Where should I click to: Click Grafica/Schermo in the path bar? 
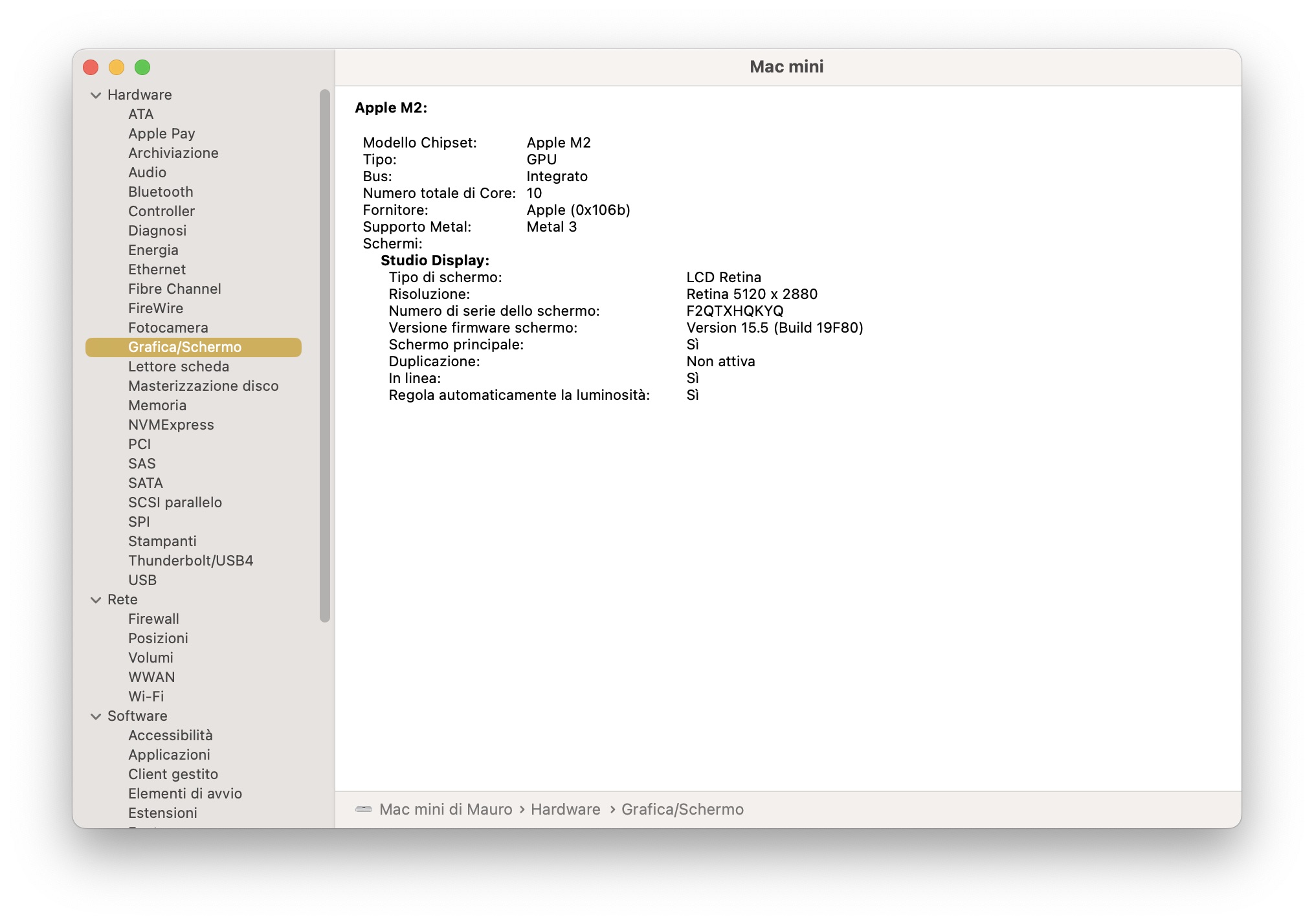(x=682, y=809)
